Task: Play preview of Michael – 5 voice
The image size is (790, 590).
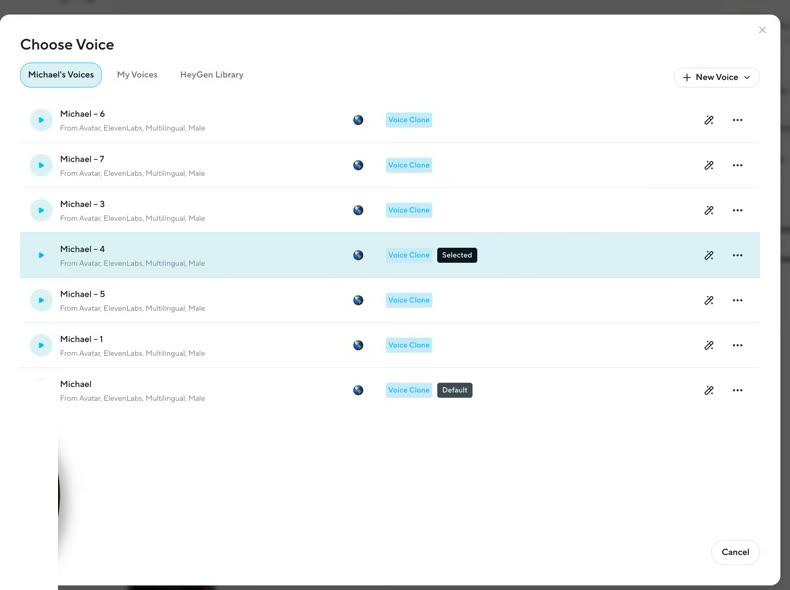Action: (x=41, y=300)
